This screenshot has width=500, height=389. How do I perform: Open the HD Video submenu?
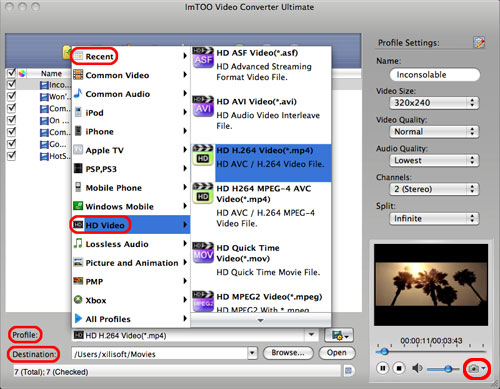click(131, 225)
